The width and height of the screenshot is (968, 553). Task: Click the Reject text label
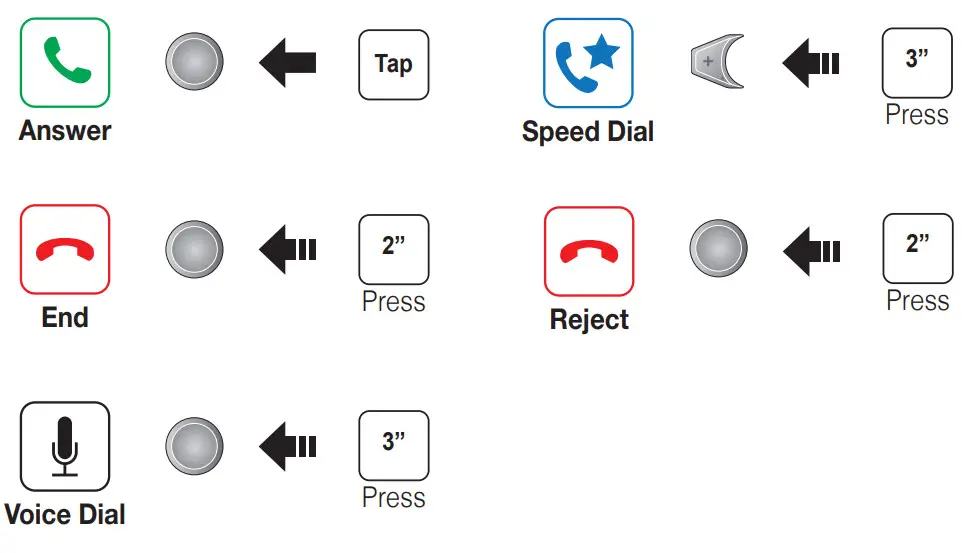coord(589,320)
